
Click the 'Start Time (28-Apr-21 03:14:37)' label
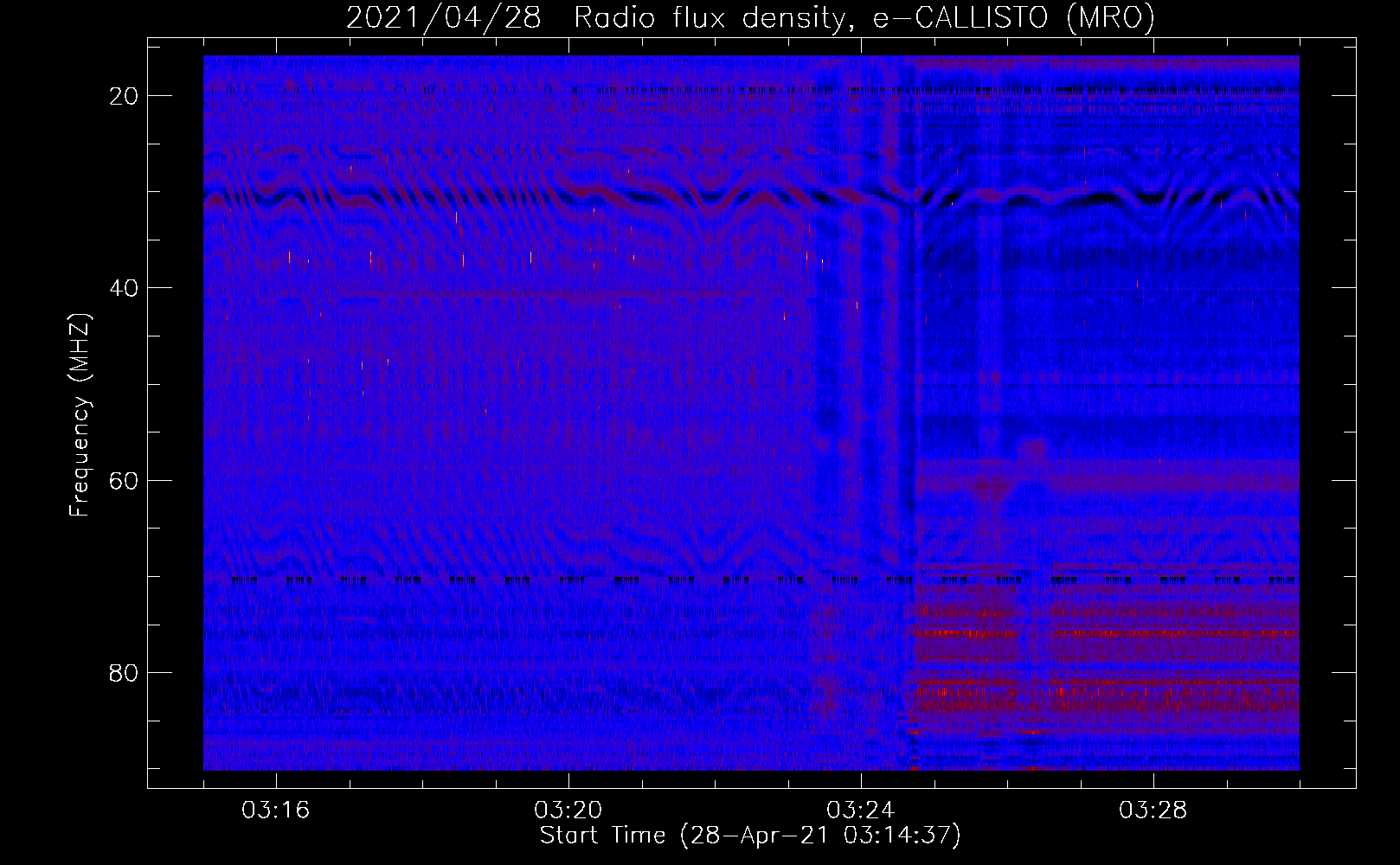[750, 836]
